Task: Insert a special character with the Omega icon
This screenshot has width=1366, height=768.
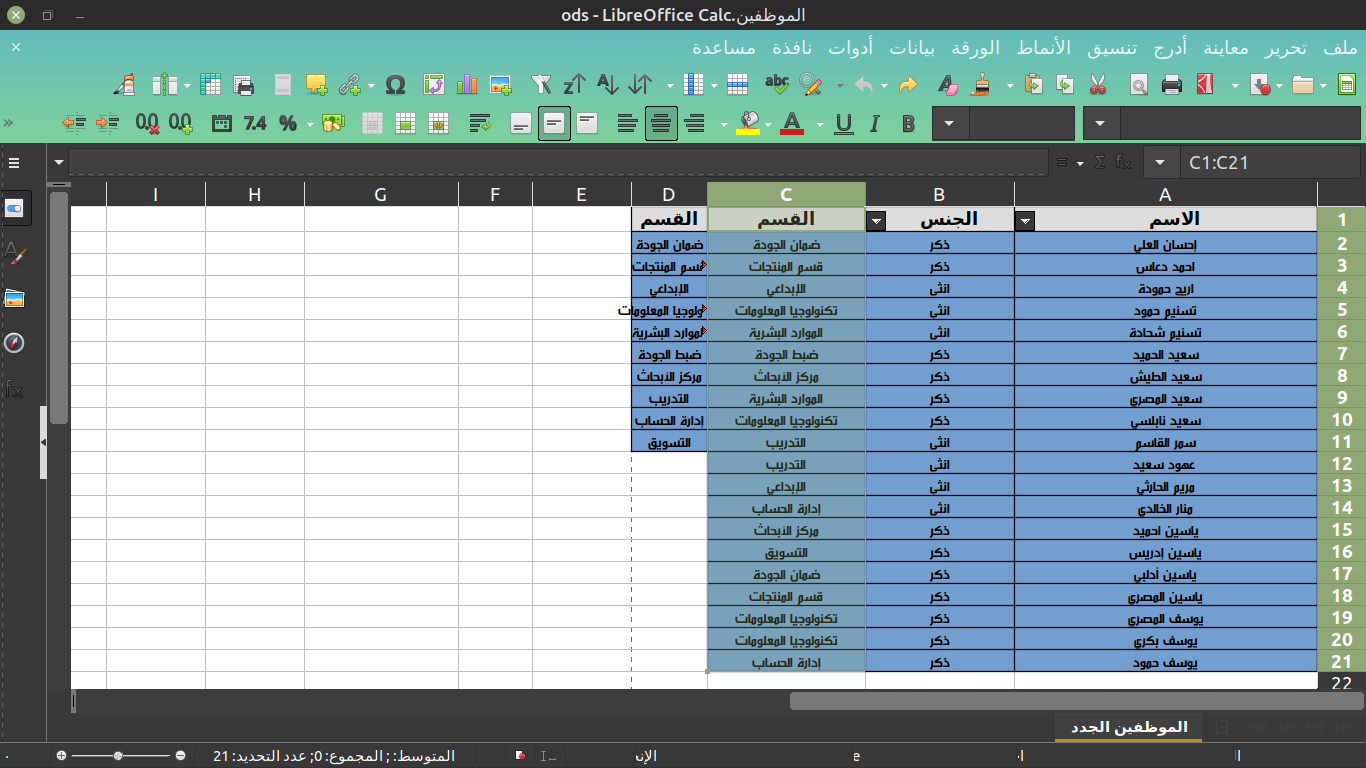Action: pos(395,85)
